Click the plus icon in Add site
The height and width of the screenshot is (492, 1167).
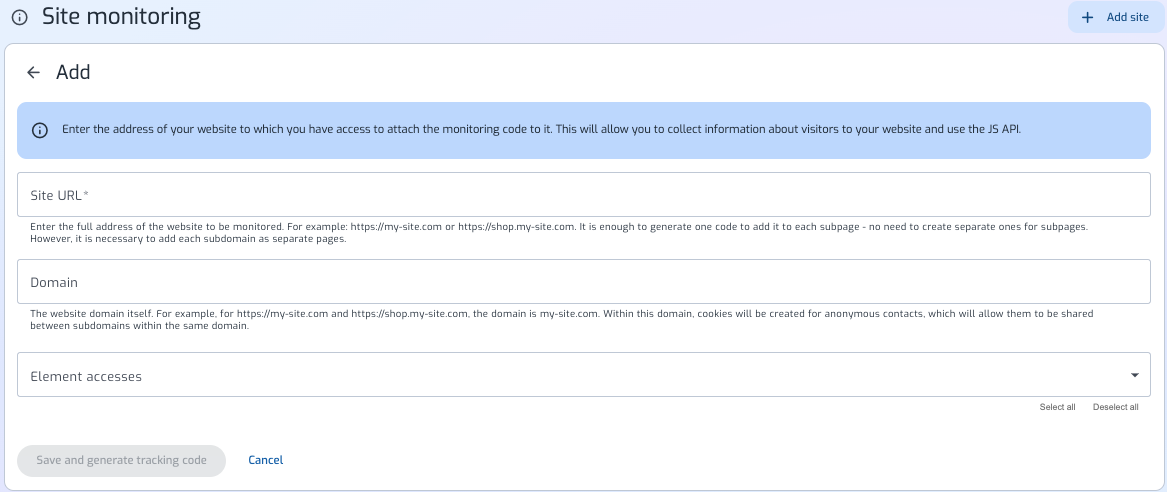click(x=1088, y=17)
